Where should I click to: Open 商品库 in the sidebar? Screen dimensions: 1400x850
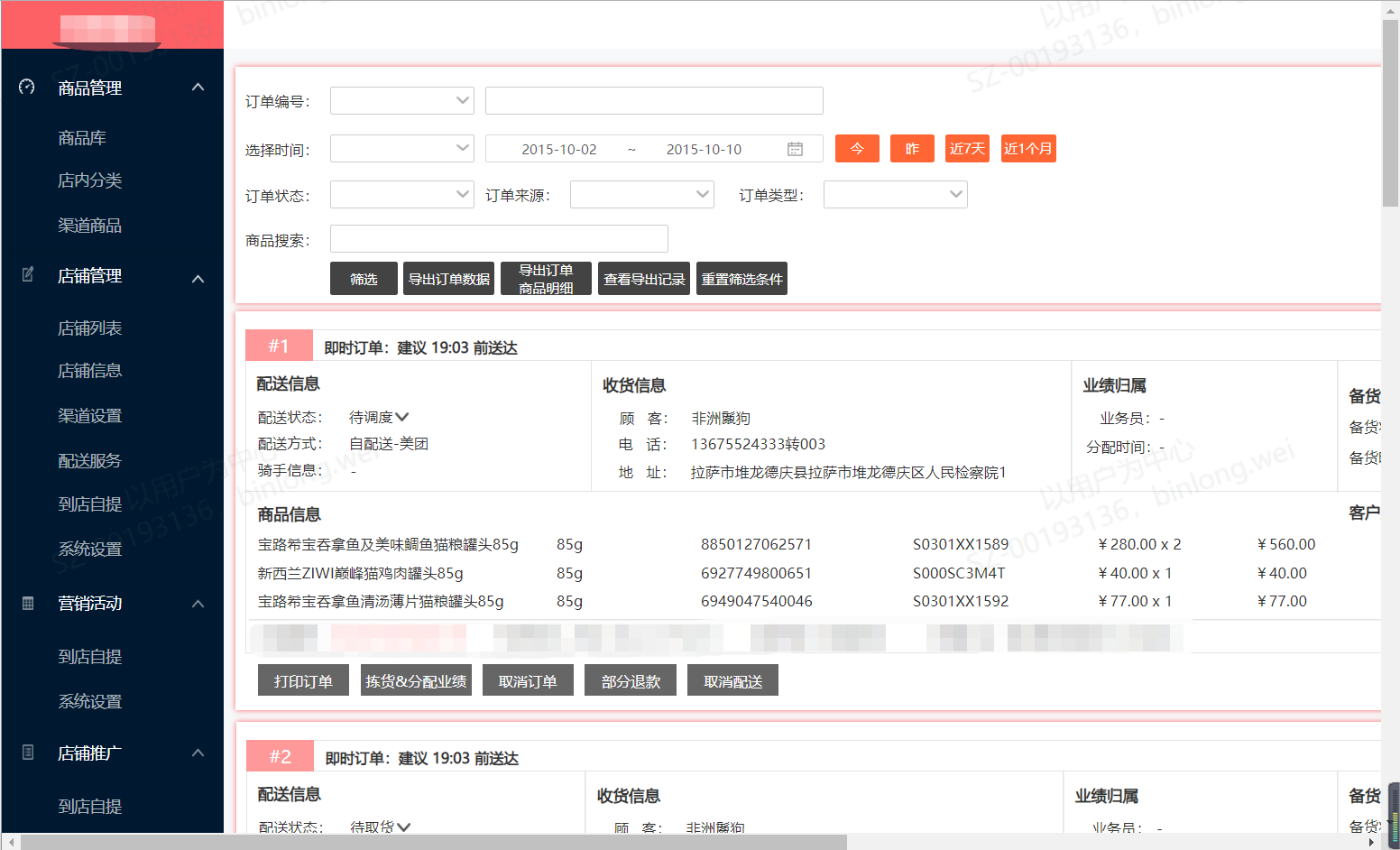click(x=82, y=137)
